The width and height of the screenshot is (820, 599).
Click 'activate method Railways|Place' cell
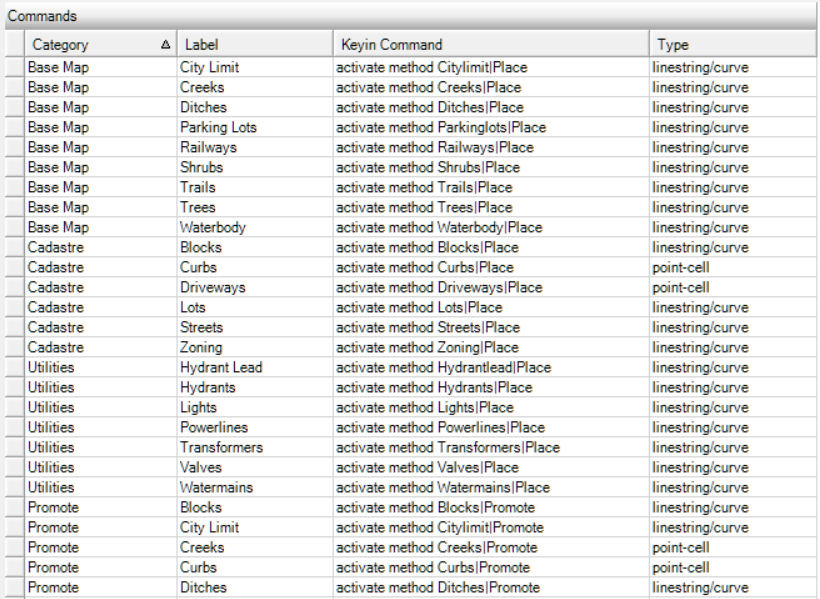tap(491, 148)
